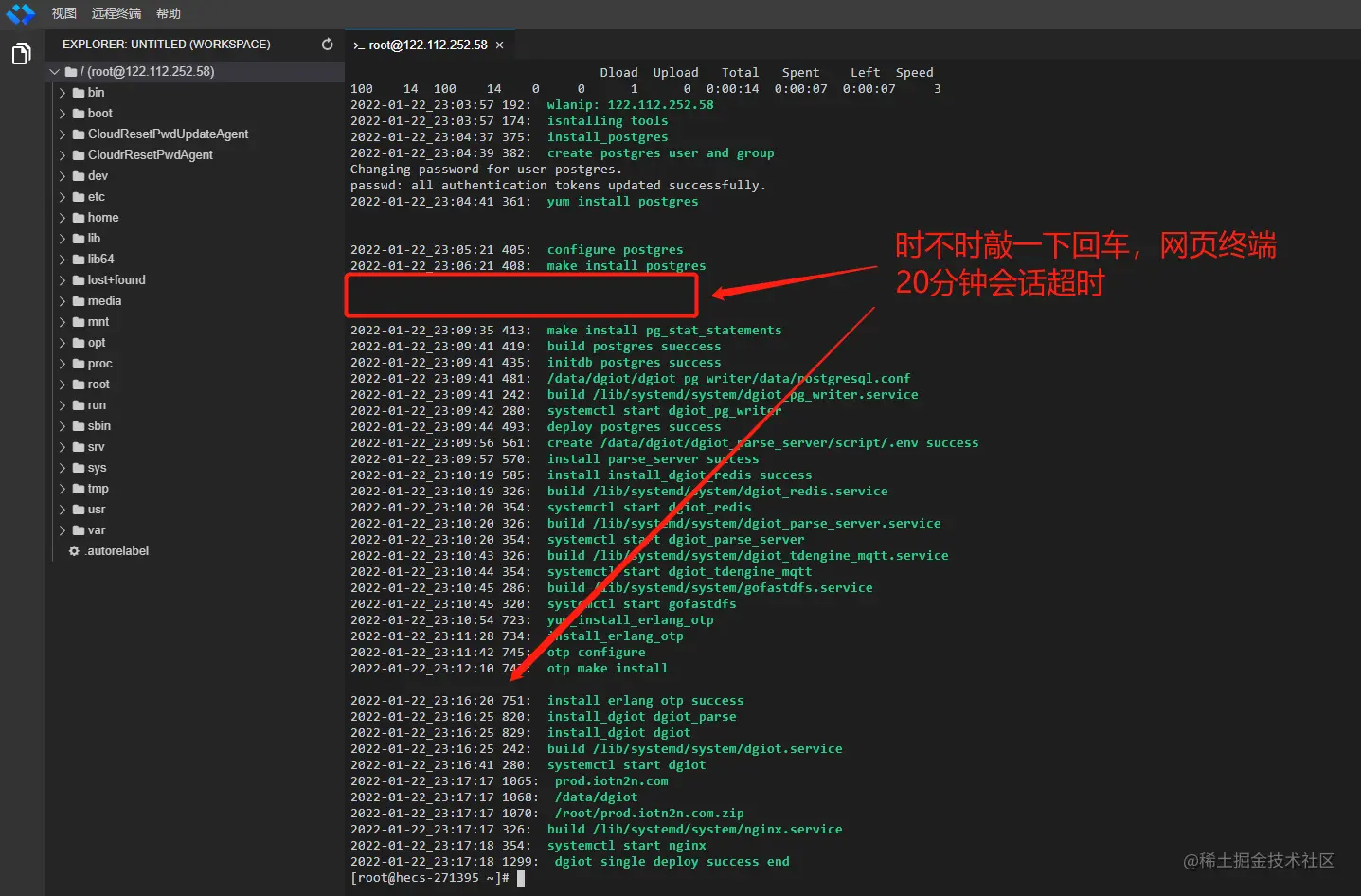Open the 远程终端 menu
The height and width of the screenshot is (896, 1361).
(x=116, y=13)
